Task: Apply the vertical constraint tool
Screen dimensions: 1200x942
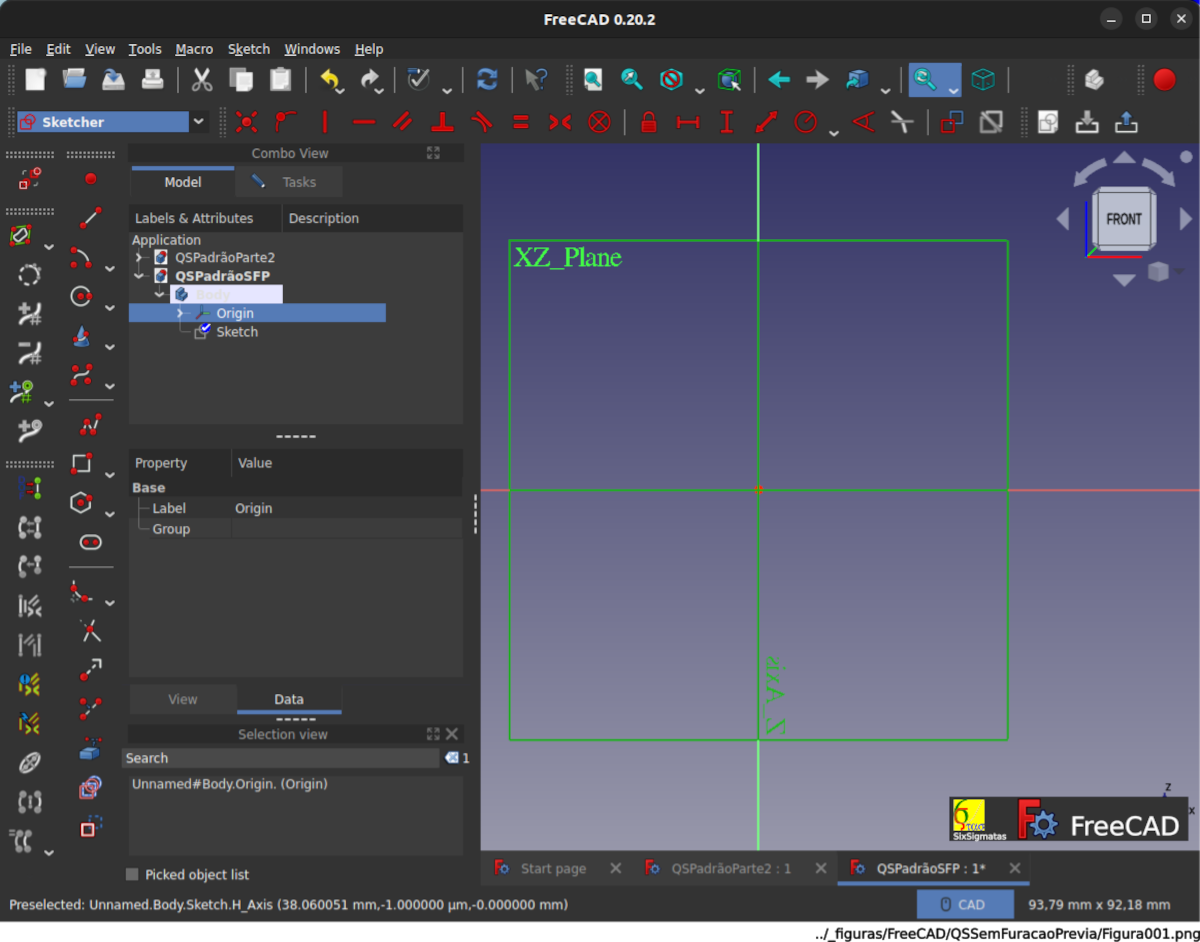Action: click(325, 122)
